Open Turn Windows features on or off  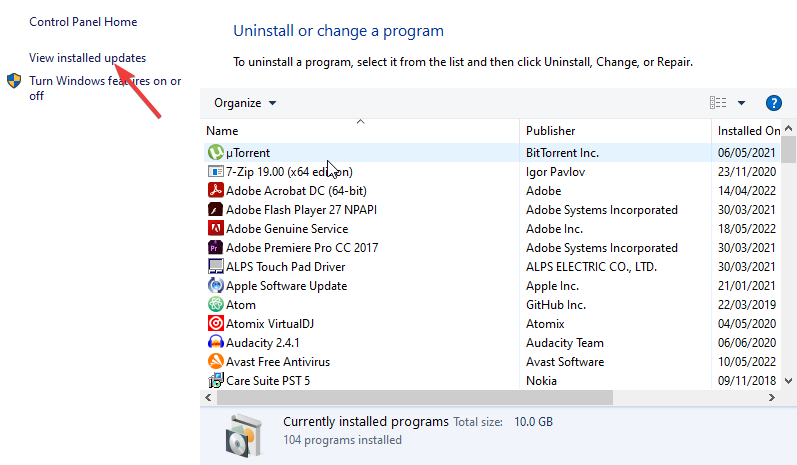click(x=105, y=88)
